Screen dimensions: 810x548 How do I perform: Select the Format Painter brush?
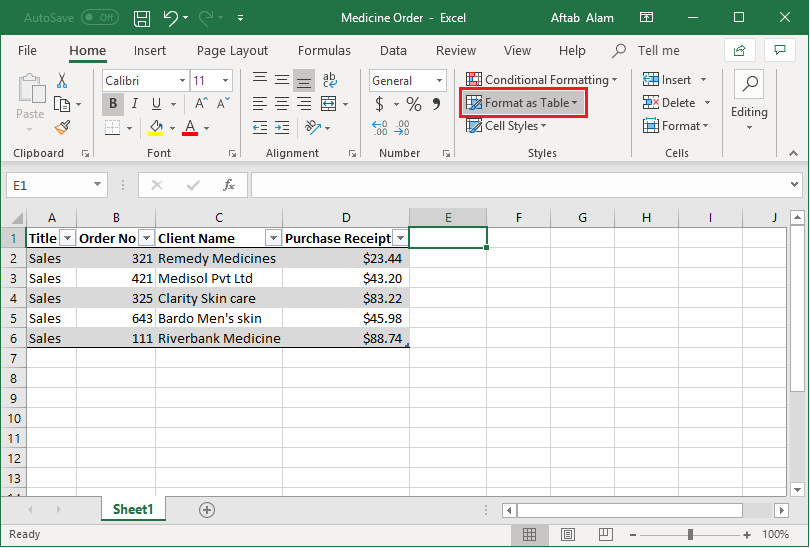coord(62,128)
